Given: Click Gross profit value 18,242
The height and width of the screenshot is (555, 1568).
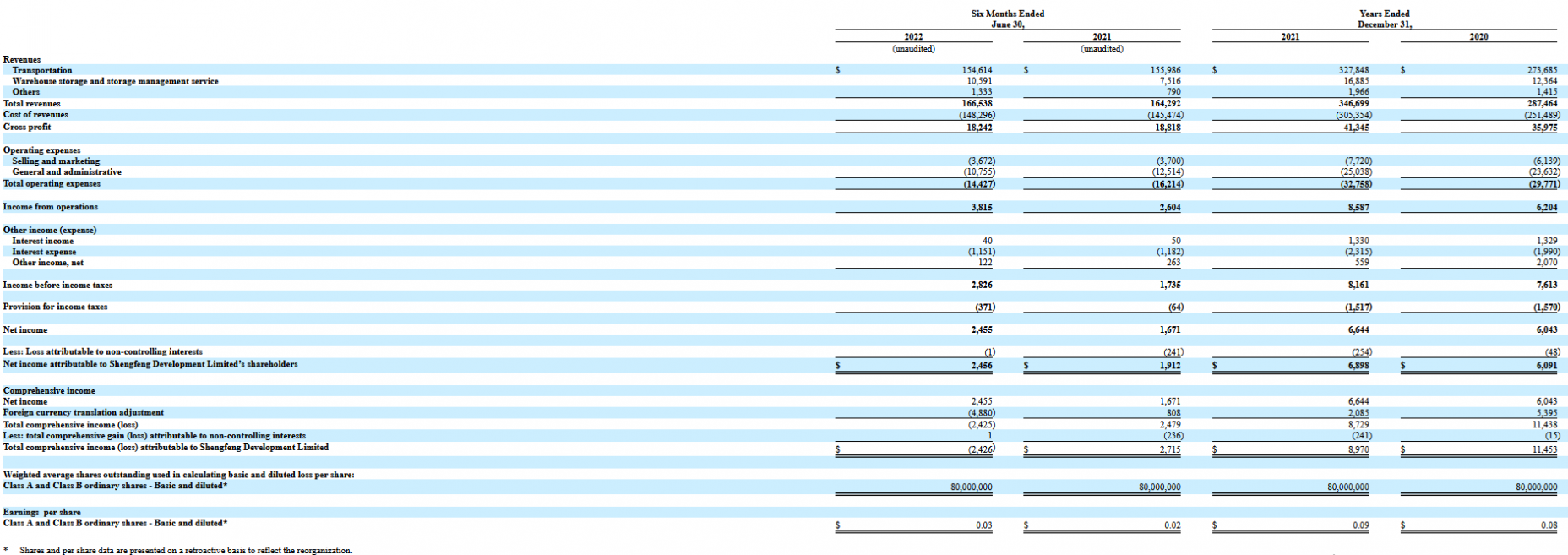Looking at the screenshot, I should tap(980, 127).
